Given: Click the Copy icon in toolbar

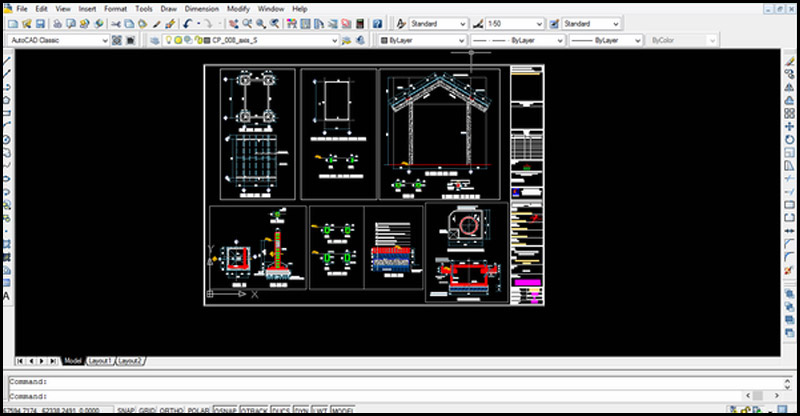Looking at the screenshot, I should pos(129,24).
